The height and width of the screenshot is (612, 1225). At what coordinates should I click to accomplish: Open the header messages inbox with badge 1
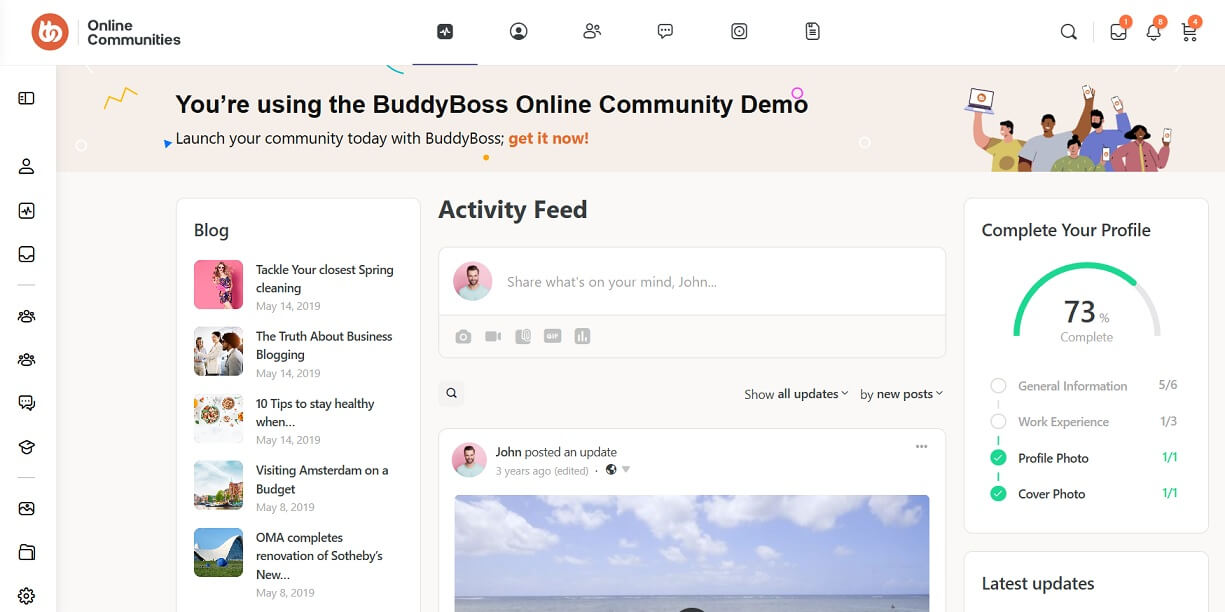1119,31
